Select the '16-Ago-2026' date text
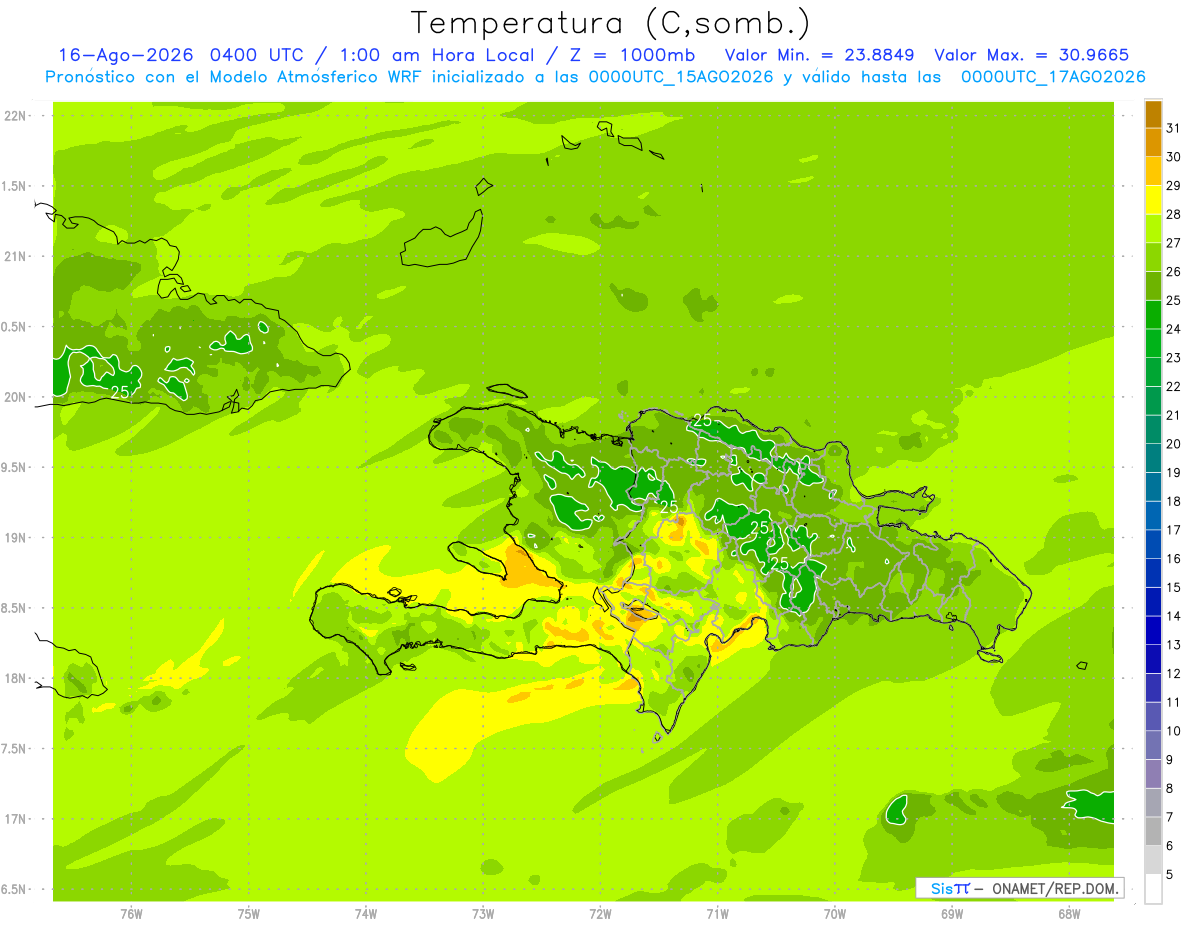The image size is (1200, 927). pyautogui.click(x=127, y=55)
